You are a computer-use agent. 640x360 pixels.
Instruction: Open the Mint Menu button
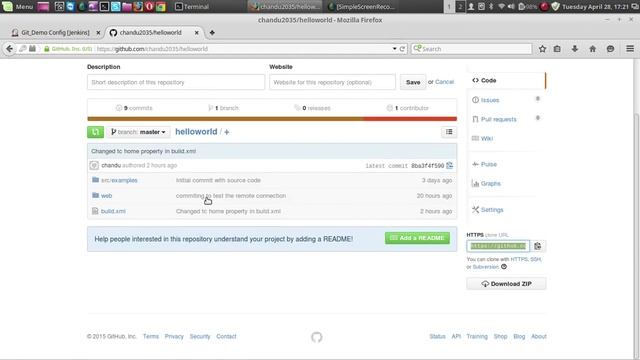(x=18, y=7)
